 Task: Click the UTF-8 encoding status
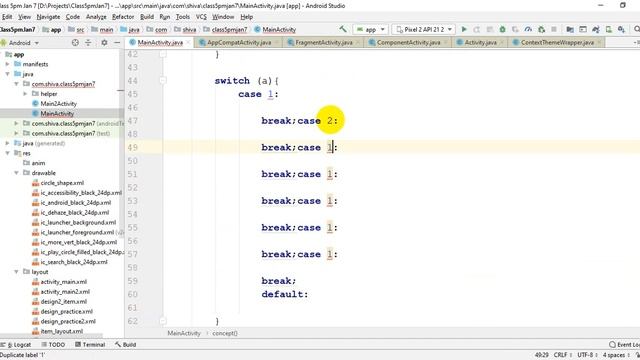click(584, 355)
